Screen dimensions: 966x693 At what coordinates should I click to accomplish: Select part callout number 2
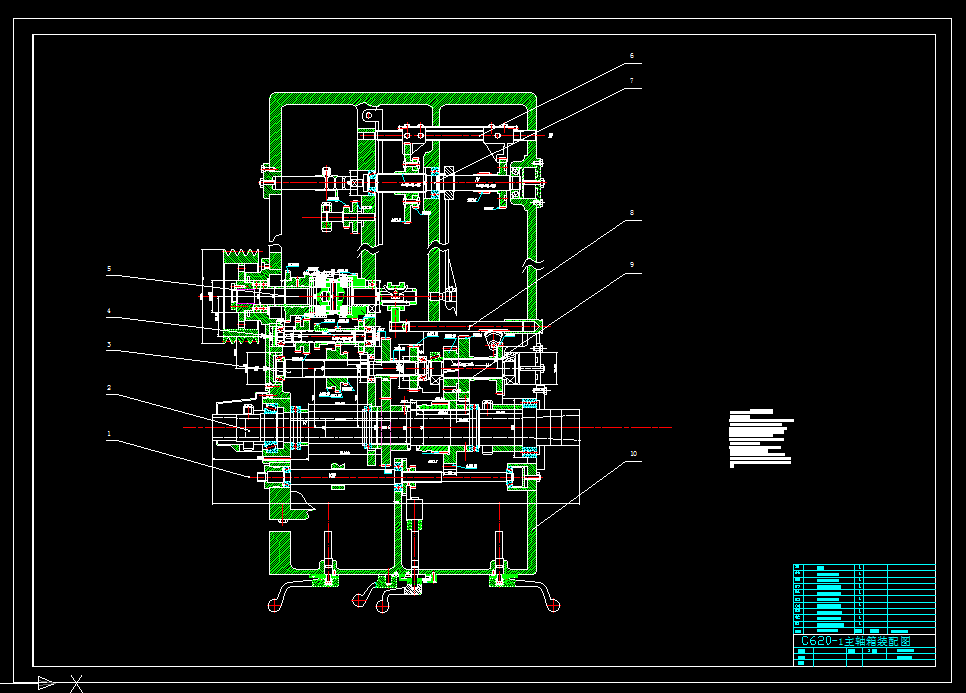(109, 388)
